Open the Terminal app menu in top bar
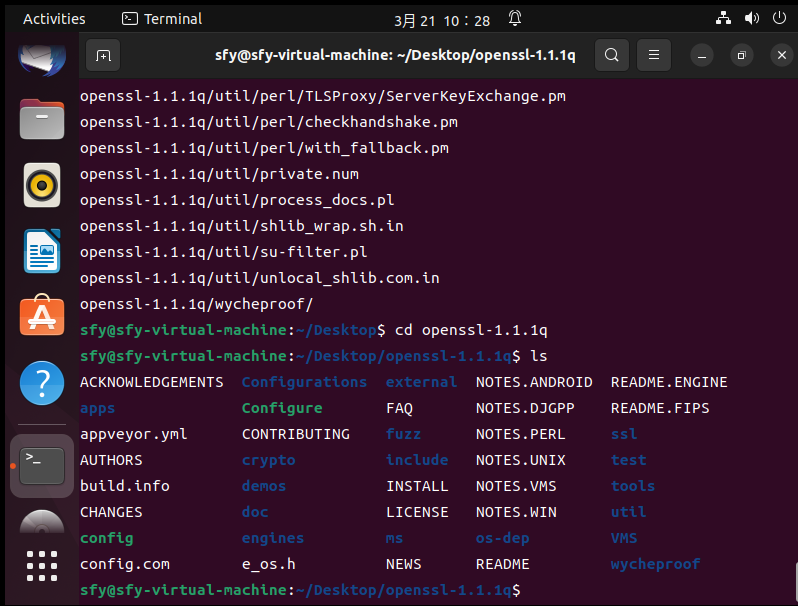 coord(162,19)
